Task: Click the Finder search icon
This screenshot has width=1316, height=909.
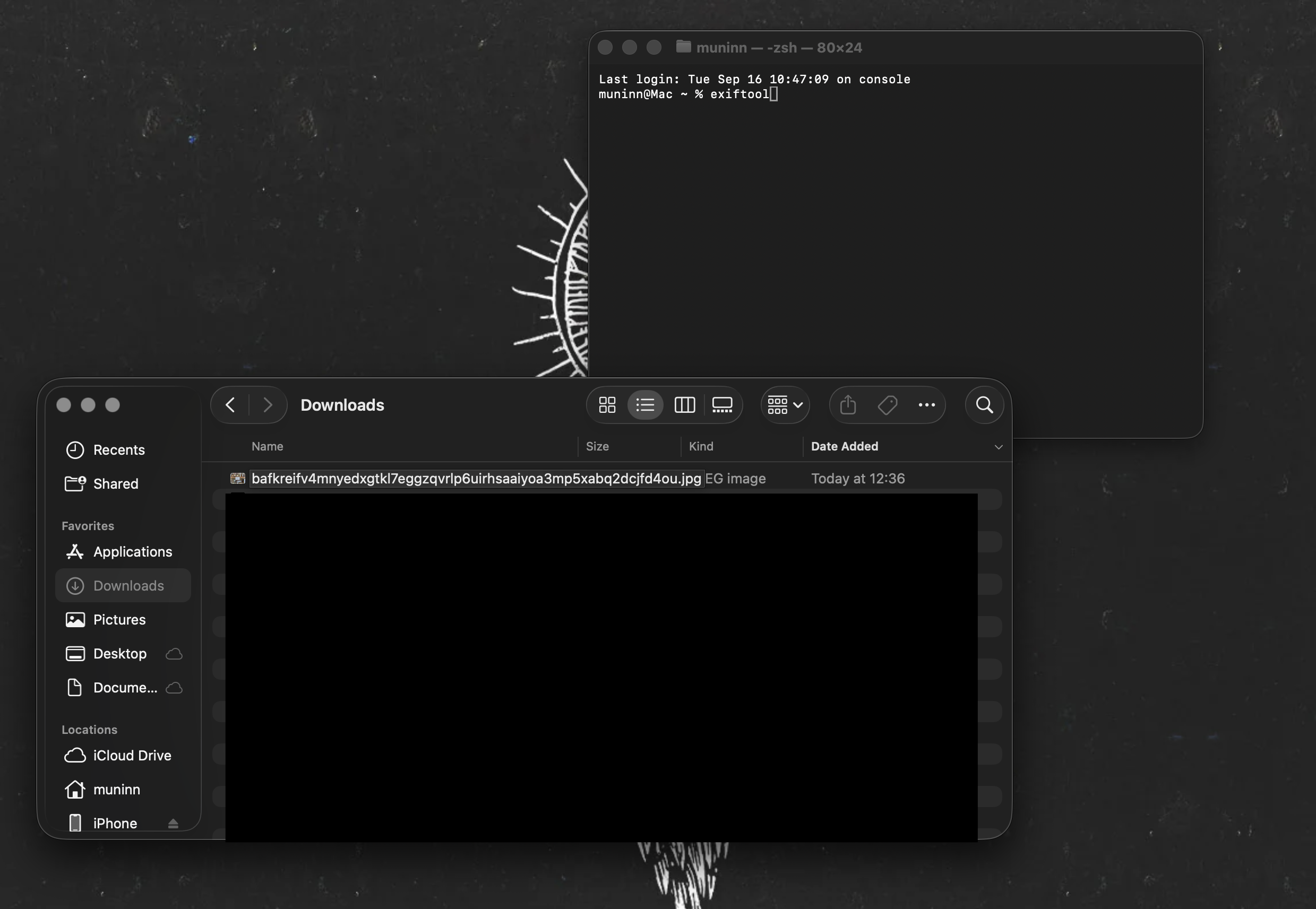Action: (984, 405)
